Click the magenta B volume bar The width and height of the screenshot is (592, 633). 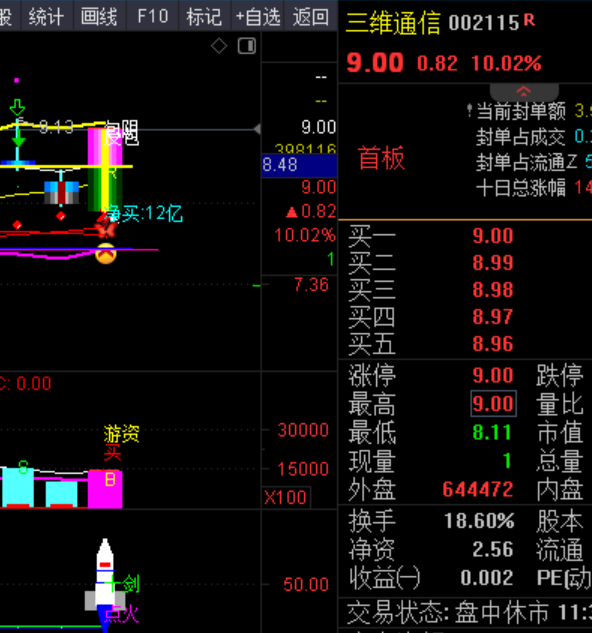(x=105, y=488)
